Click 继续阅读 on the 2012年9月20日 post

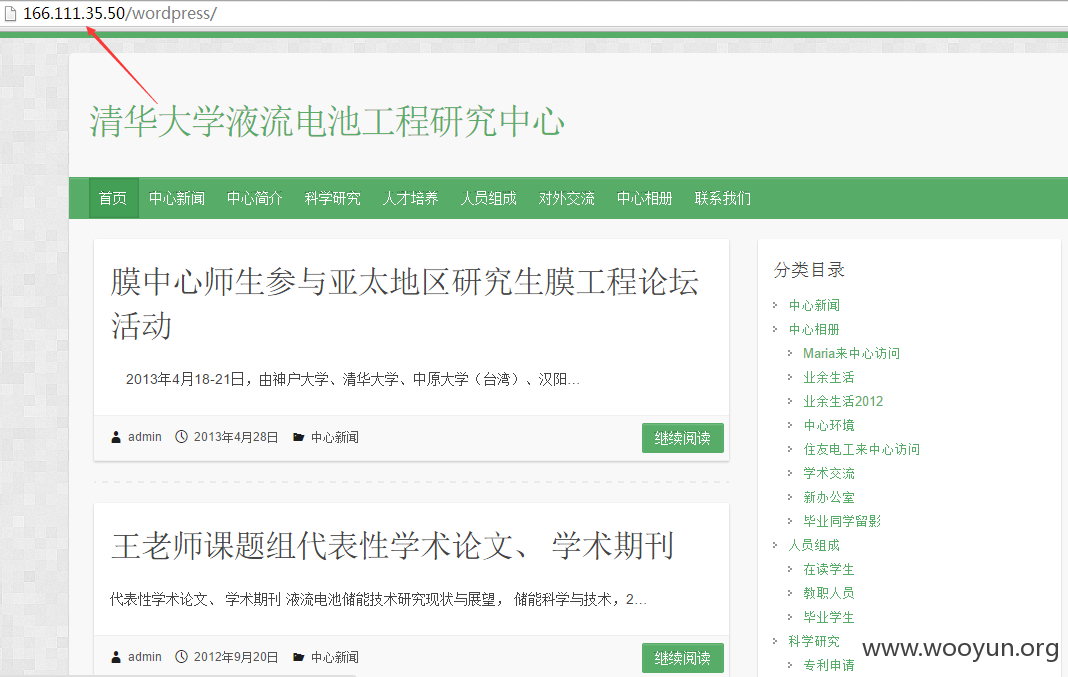682,658
